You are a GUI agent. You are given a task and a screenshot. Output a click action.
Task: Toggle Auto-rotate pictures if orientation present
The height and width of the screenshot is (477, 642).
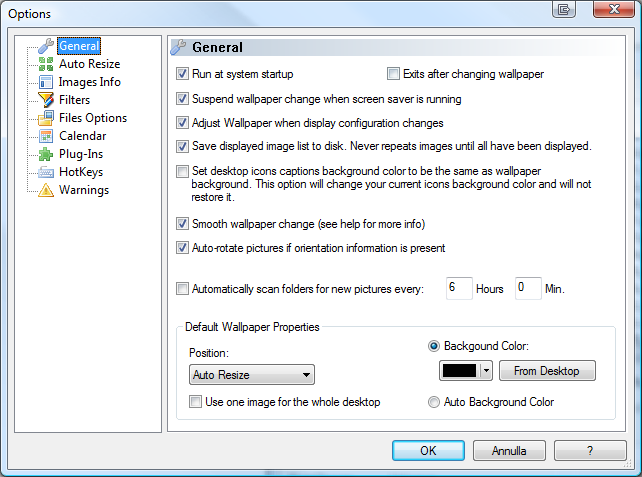click(x=182, y=248)
